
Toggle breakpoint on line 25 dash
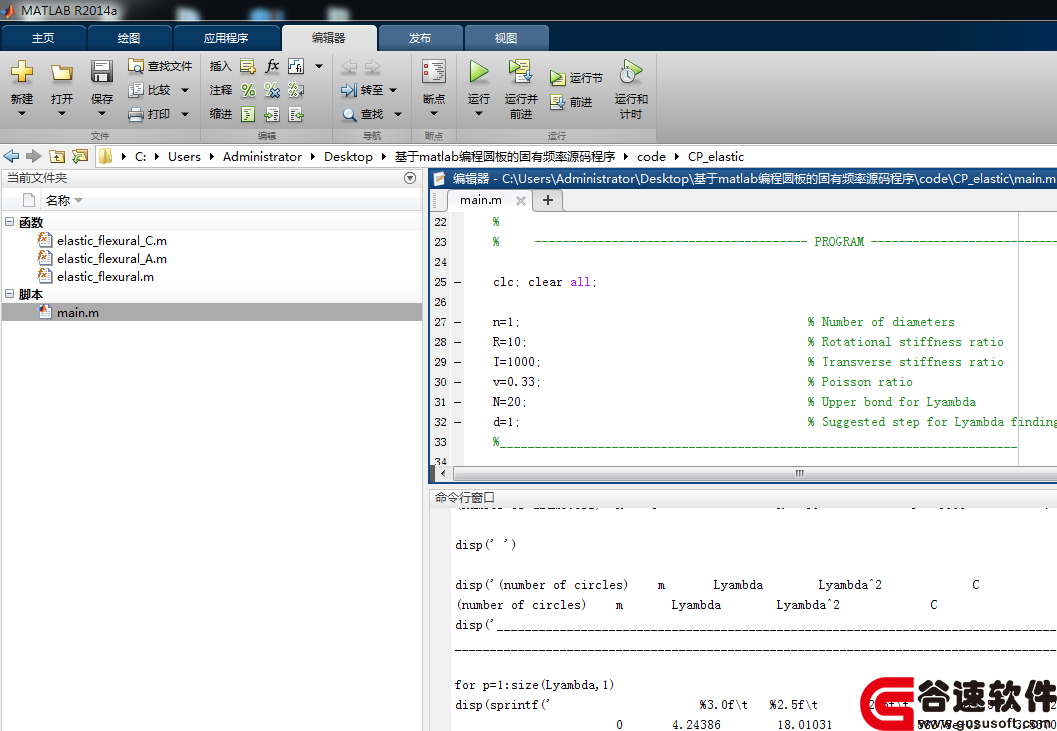(458, 282)
